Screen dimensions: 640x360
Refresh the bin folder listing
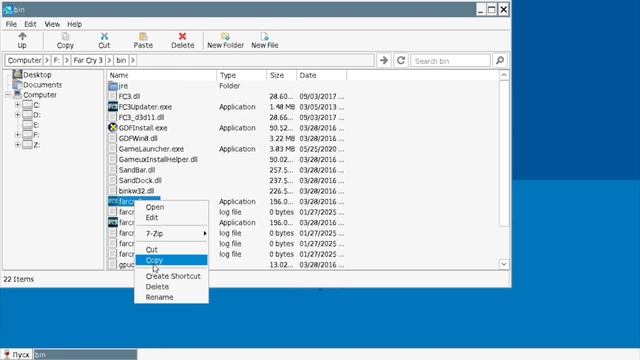click(401, 60)
